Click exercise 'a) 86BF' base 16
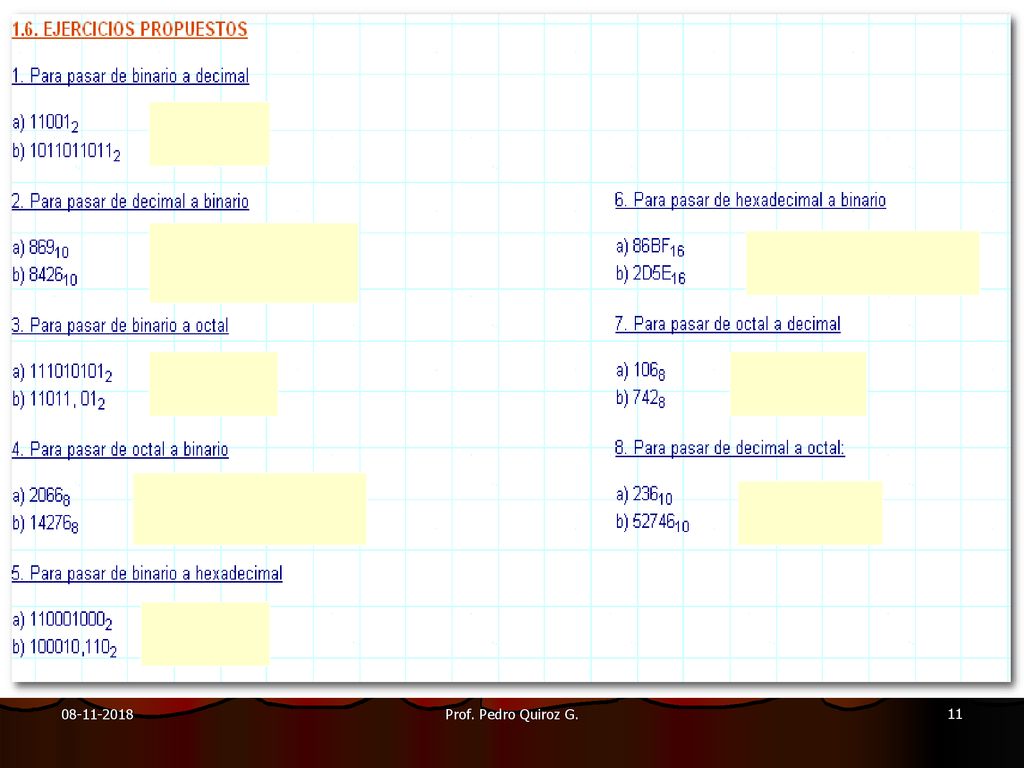 (x=650, y=247)
